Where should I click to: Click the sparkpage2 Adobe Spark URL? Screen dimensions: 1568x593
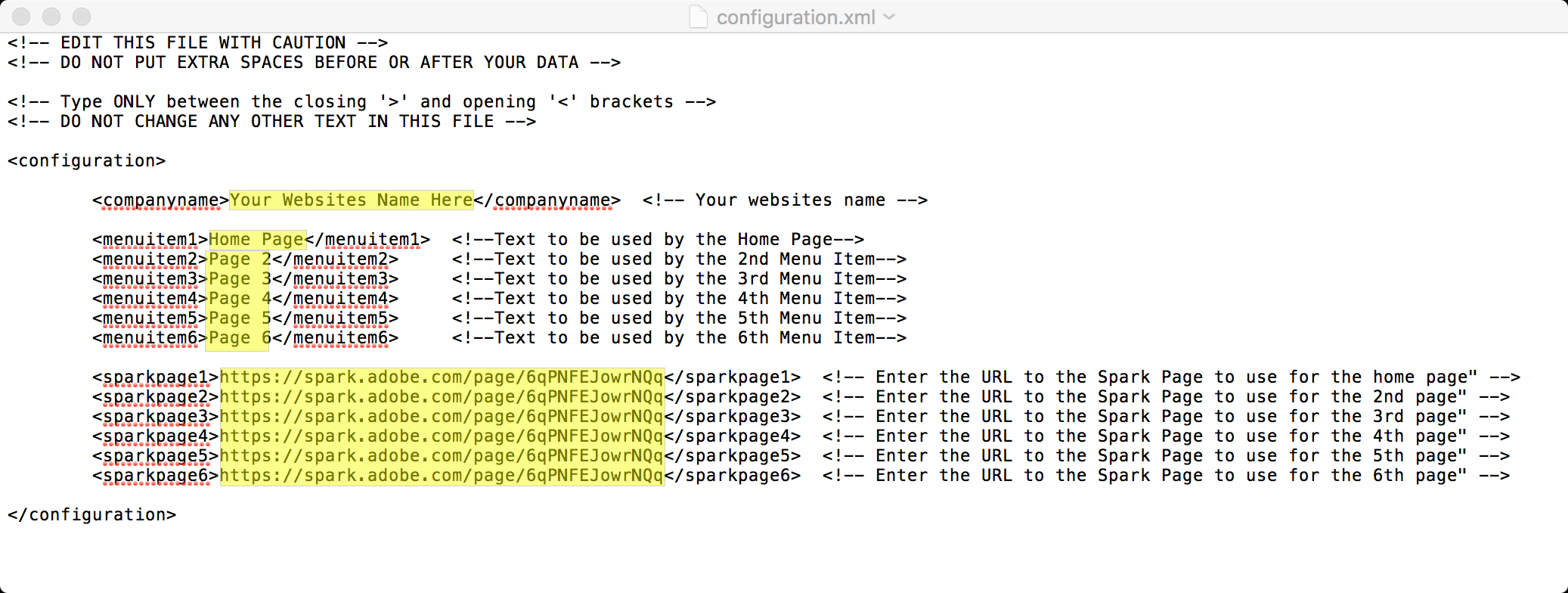pos(442,397)
